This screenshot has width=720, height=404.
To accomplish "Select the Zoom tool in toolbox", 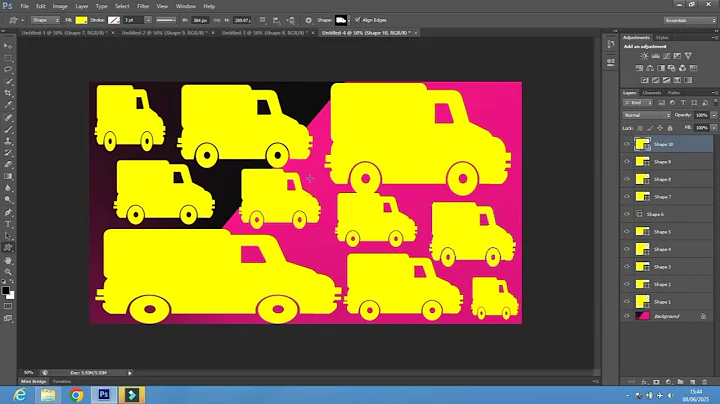I will [x=8, y=272].
